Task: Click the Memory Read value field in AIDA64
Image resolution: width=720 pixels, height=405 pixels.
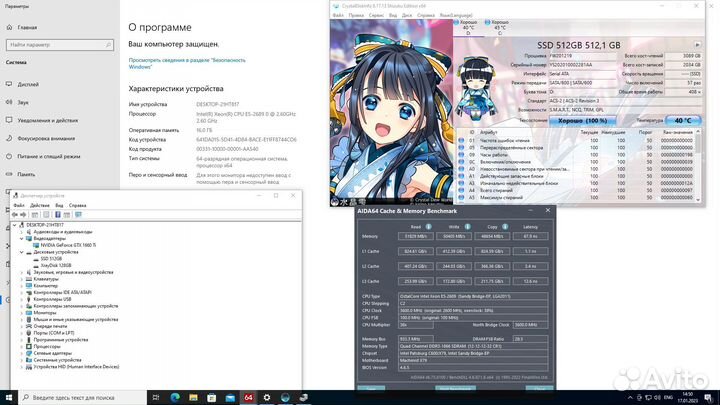Action: point(416,236)
